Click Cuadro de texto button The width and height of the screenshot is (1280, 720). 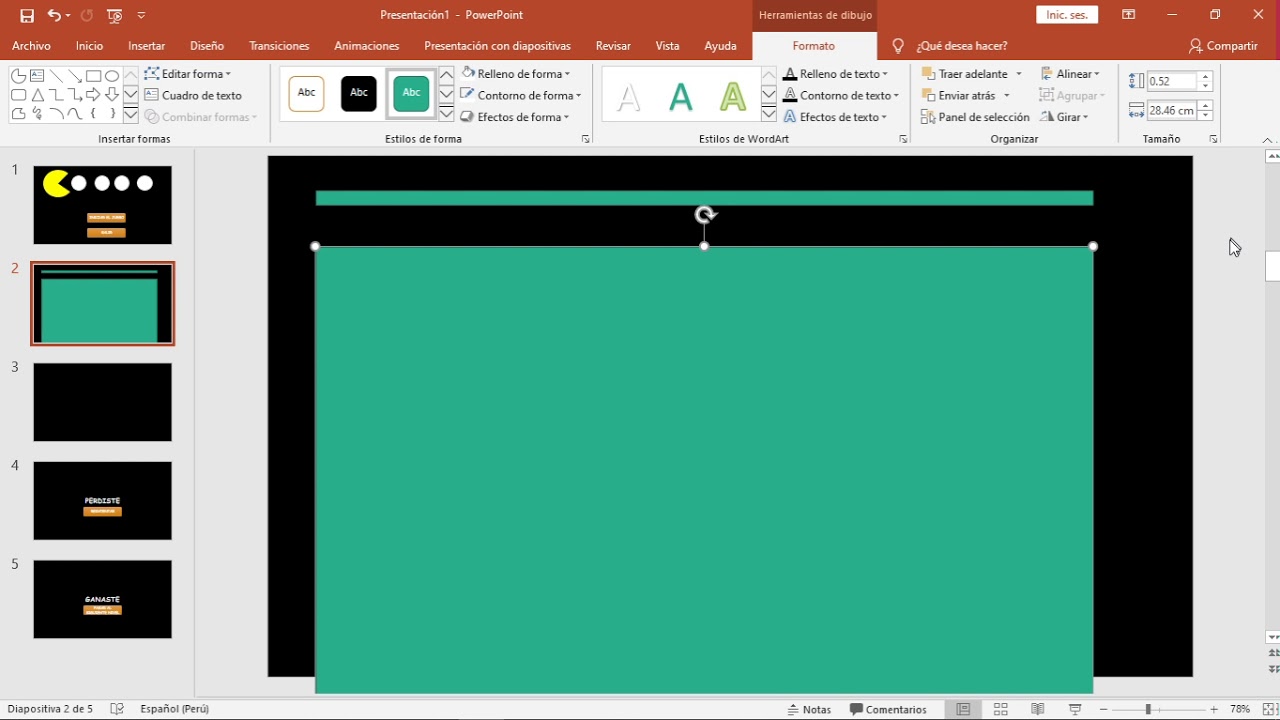point(194,95)
